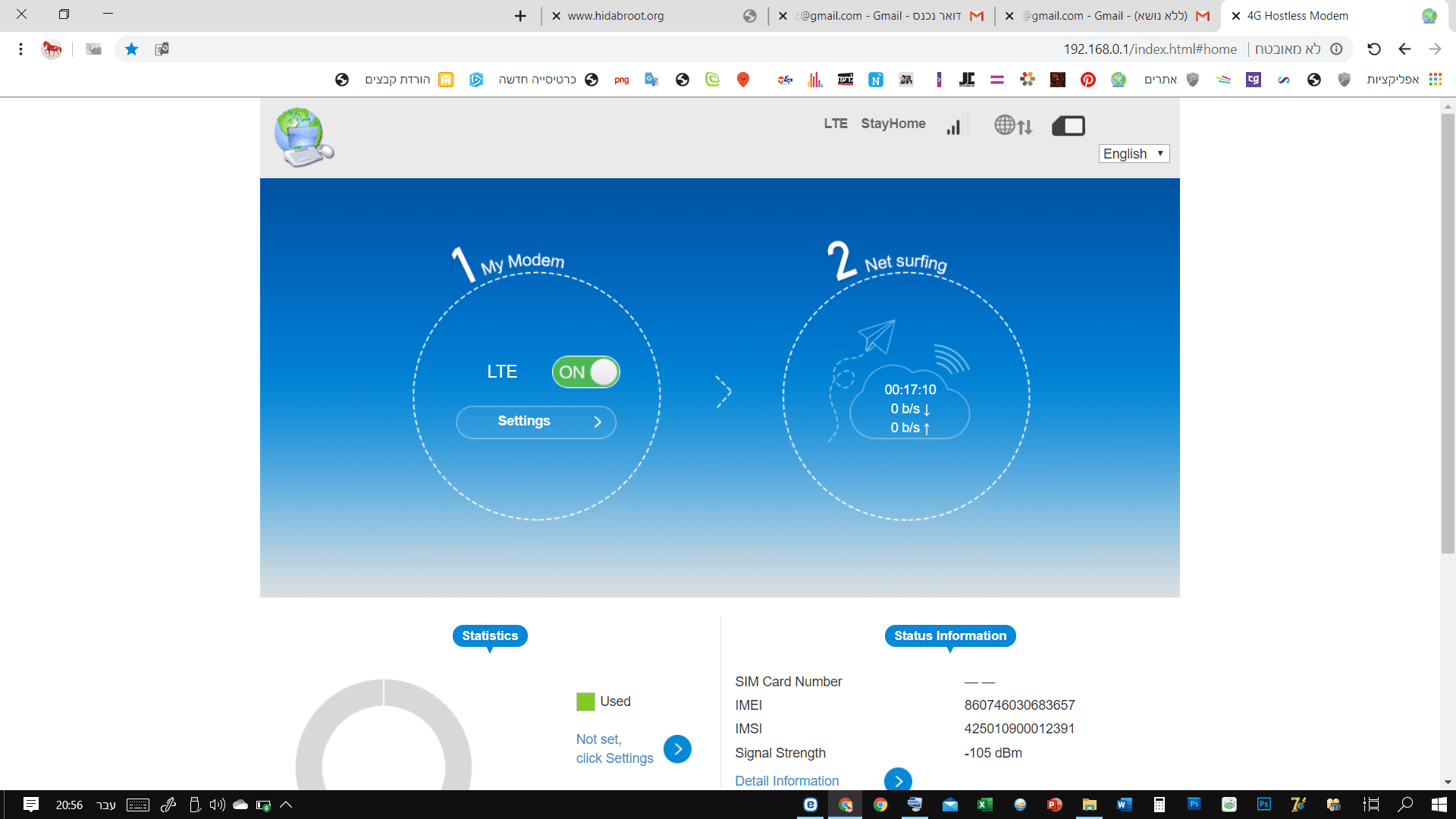Reload the page with refresh icon

click(x=1373, y=49)
